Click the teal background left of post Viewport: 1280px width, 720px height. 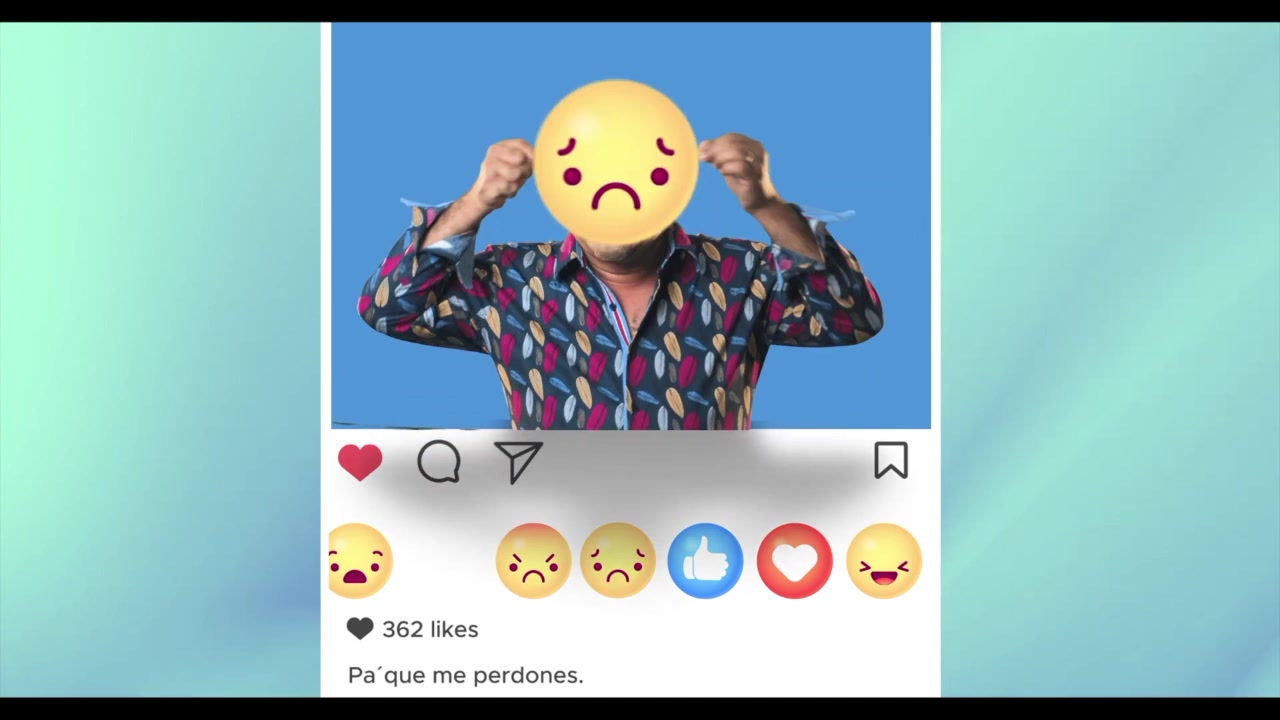pyautogui.click(x=160, y=360)
